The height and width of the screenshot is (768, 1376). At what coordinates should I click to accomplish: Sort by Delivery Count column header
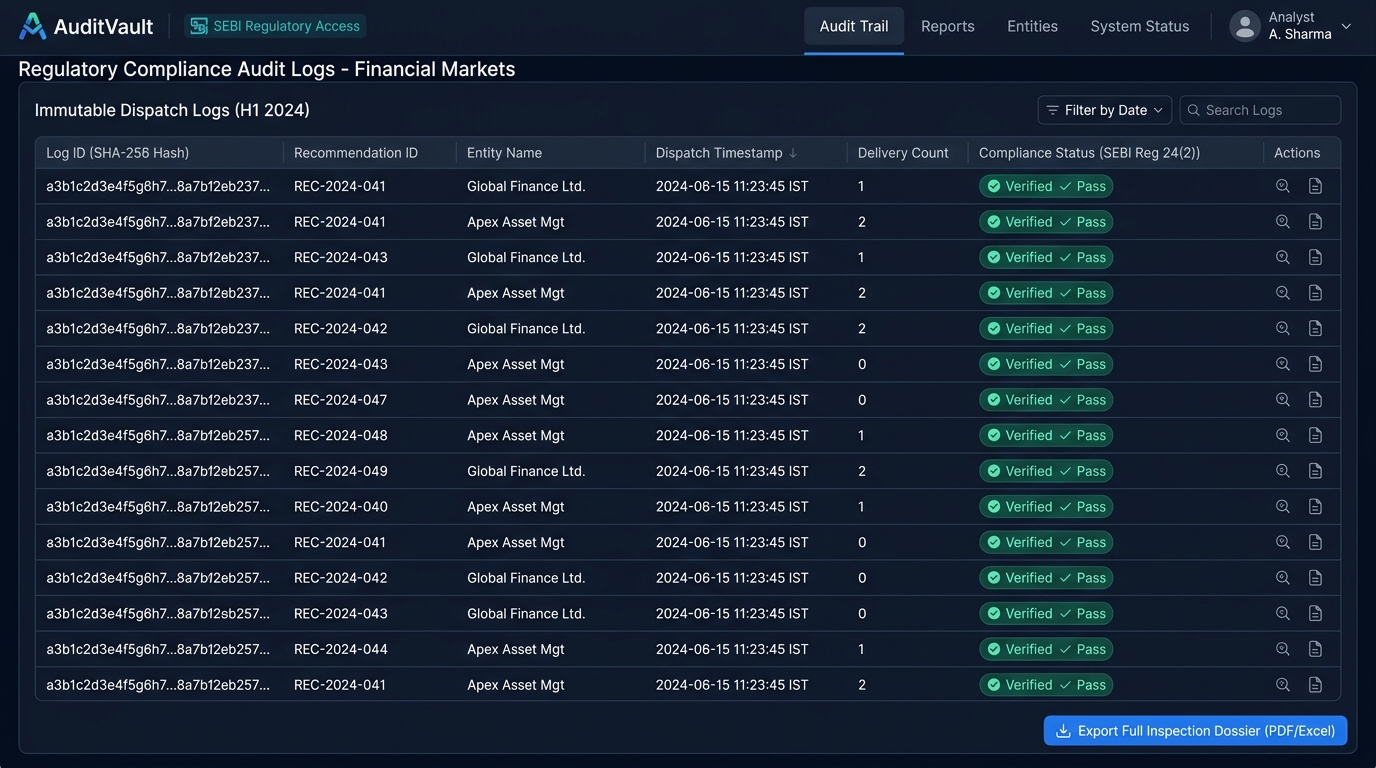point(903,153)
